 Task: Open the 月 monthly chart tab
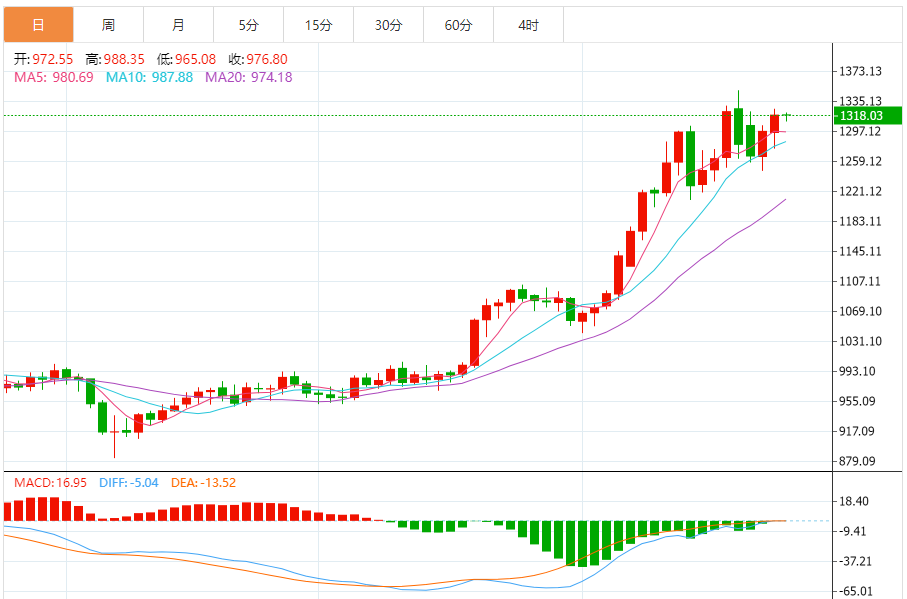[178, 25]
